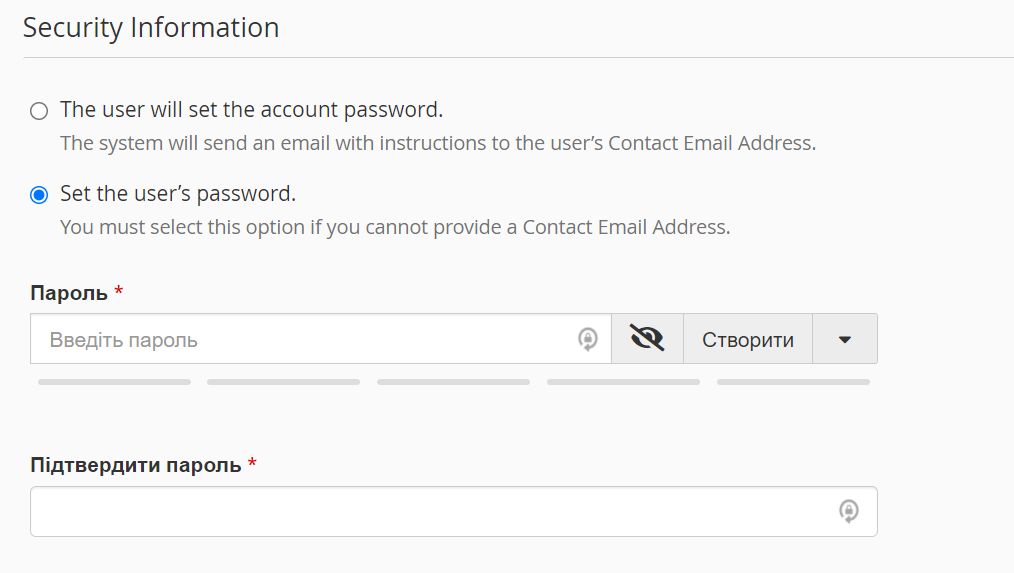
Task: Click the "Security Information" section heading
Action: pyautogui.click(x=151, y=27)
